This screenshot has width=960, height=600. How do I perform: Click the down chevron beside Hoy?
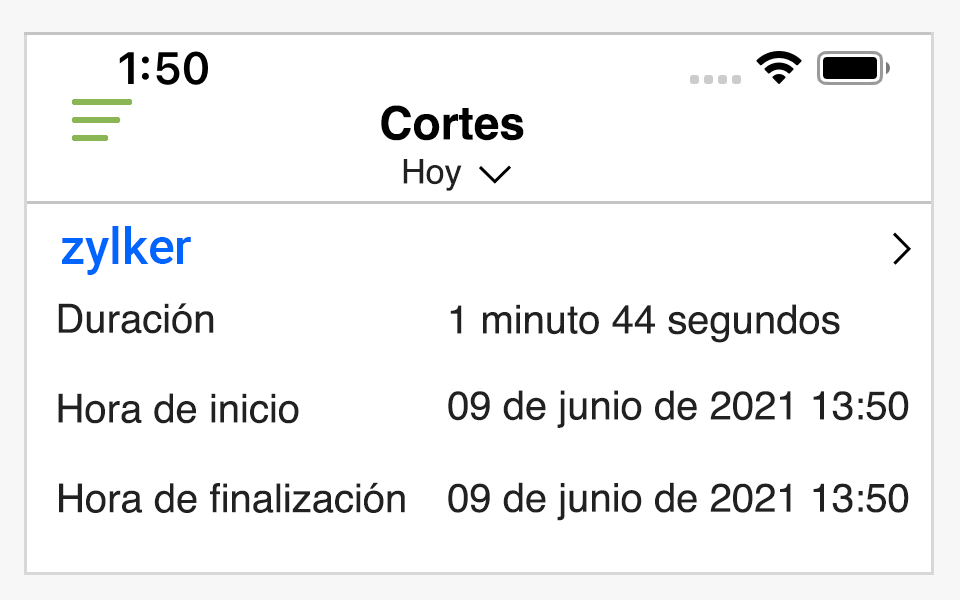(495, 175)
